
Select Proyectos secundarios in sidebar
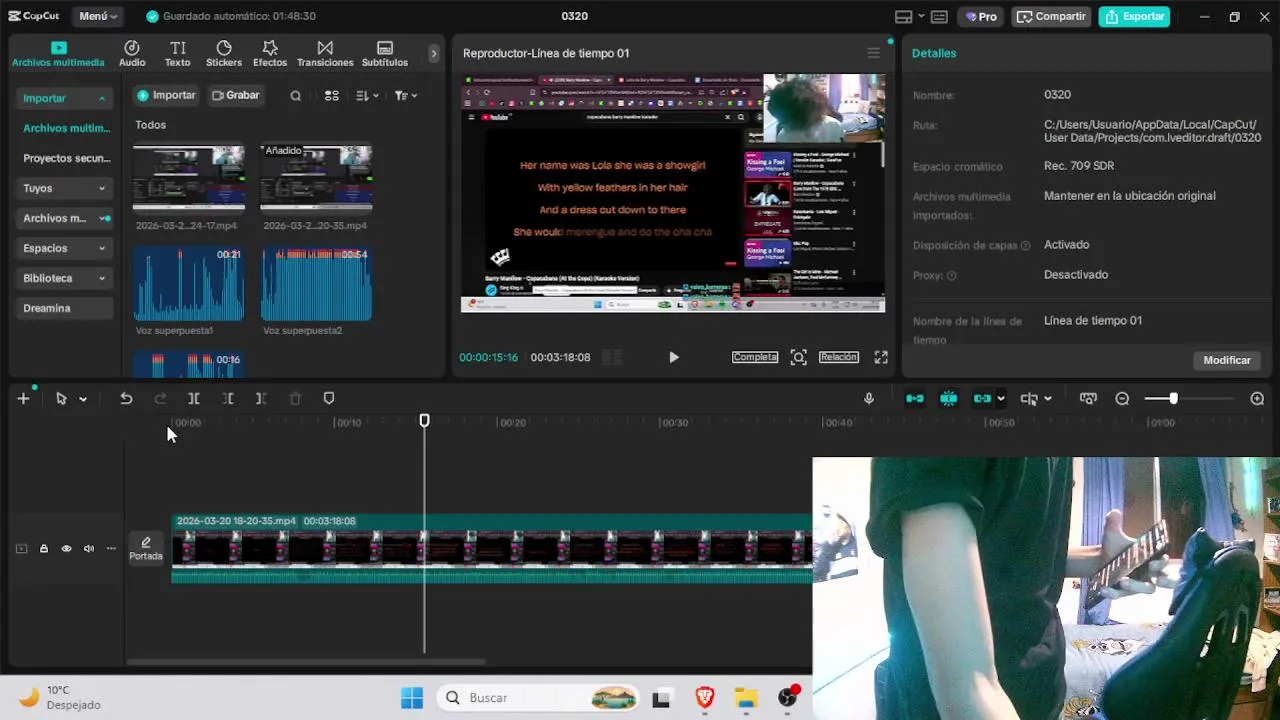[66, 158]
